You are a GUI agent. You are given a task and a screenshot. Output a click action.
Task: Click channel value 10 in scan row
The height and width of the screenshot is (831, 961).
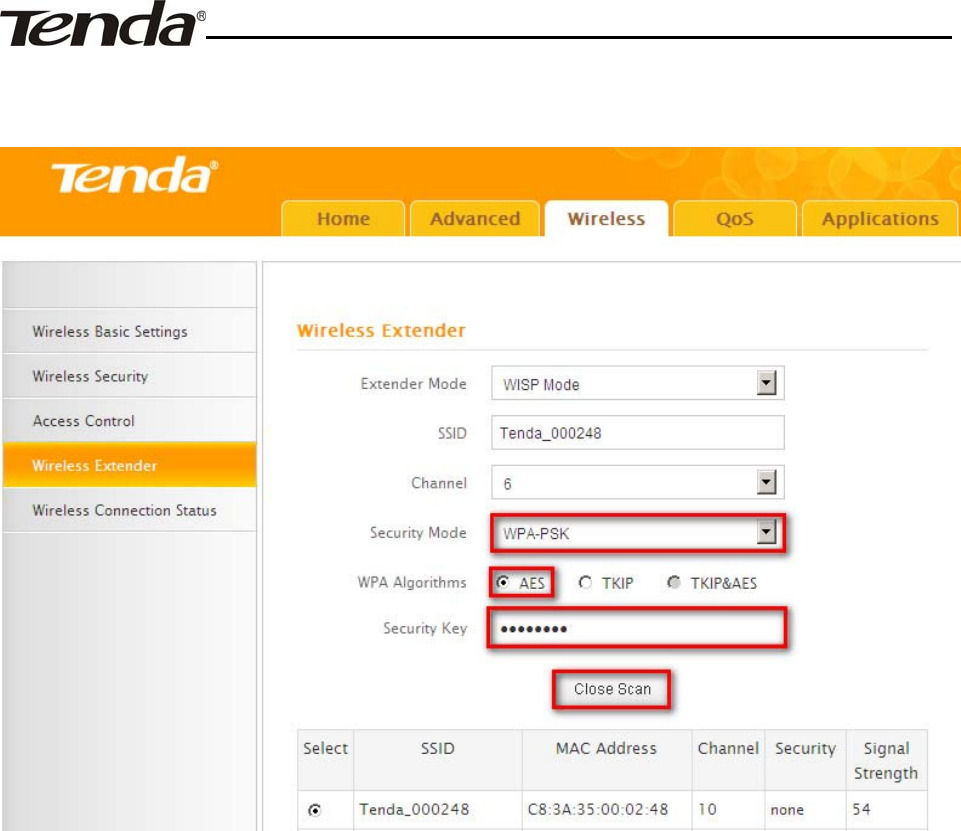(x=707, y=810)
